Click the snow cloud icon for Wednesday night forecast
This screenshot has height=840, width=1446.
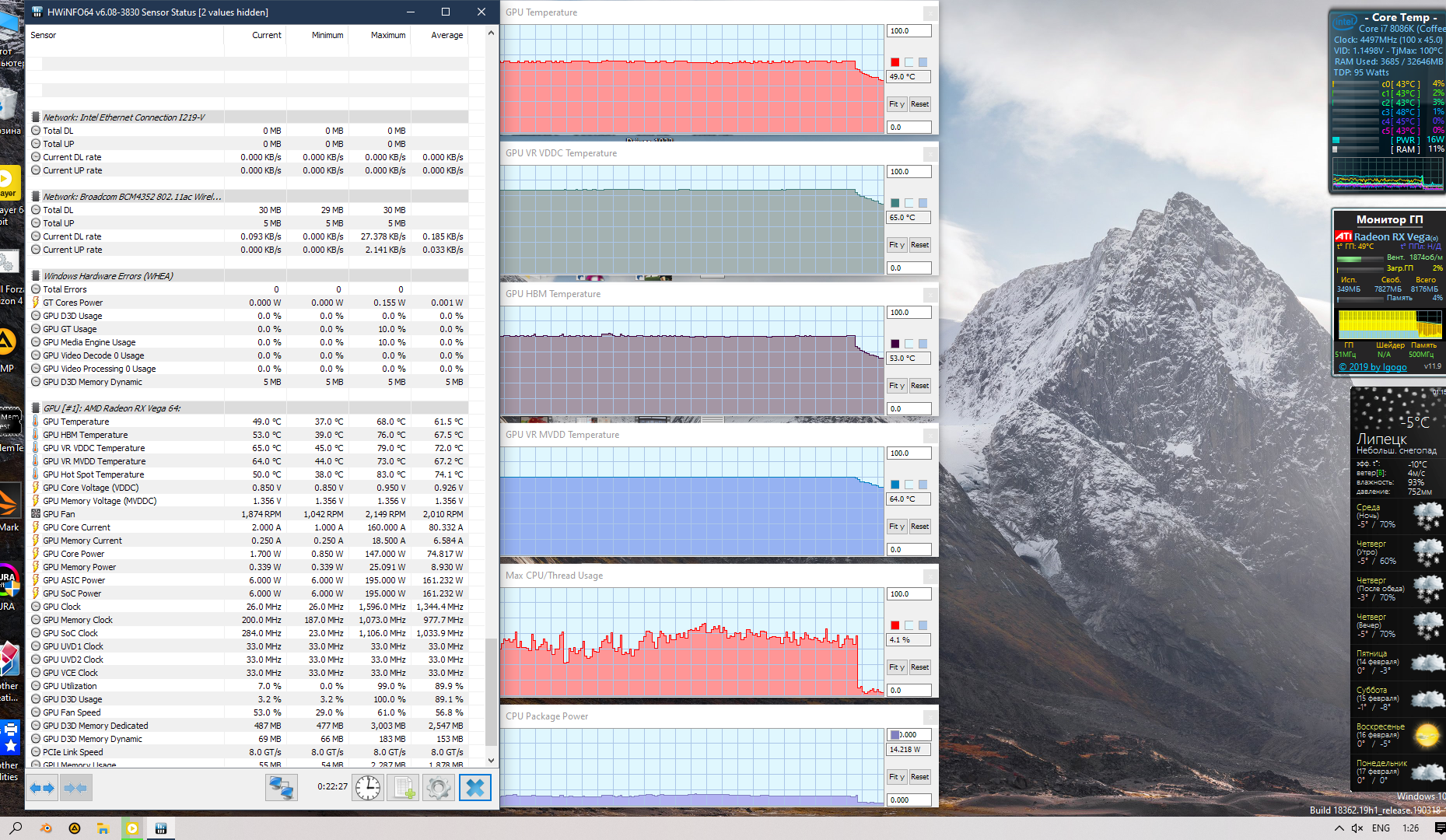[1427, 516]
